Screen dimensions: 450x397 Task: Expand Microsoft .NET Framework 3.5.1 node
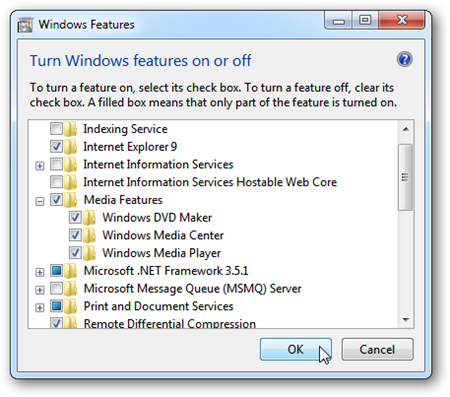pos(40,272)
